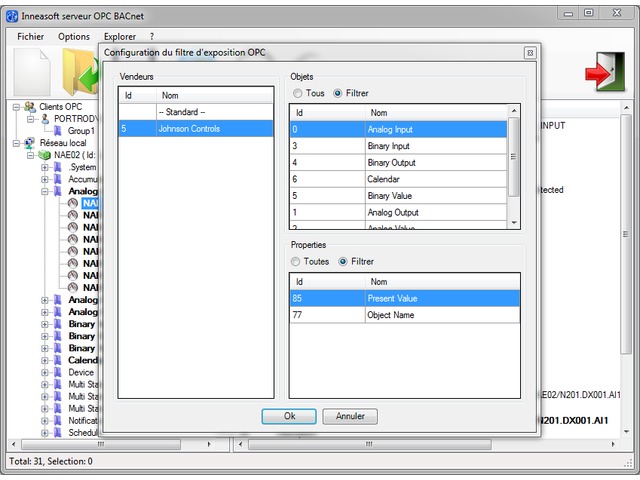Collapse the Clients OPC tree node
Viewport: 640px width, 480px height.
(x=17, y=106)
